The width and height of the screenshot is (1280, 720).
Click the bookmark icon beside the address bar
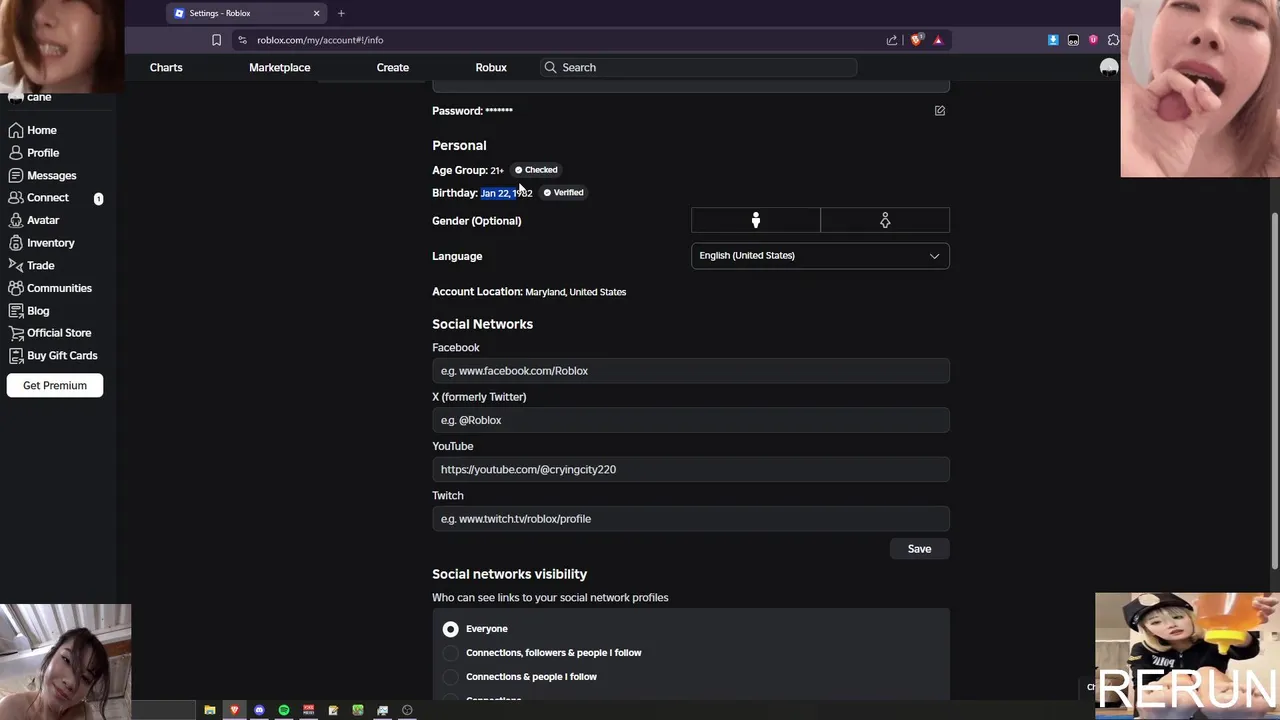216,40
